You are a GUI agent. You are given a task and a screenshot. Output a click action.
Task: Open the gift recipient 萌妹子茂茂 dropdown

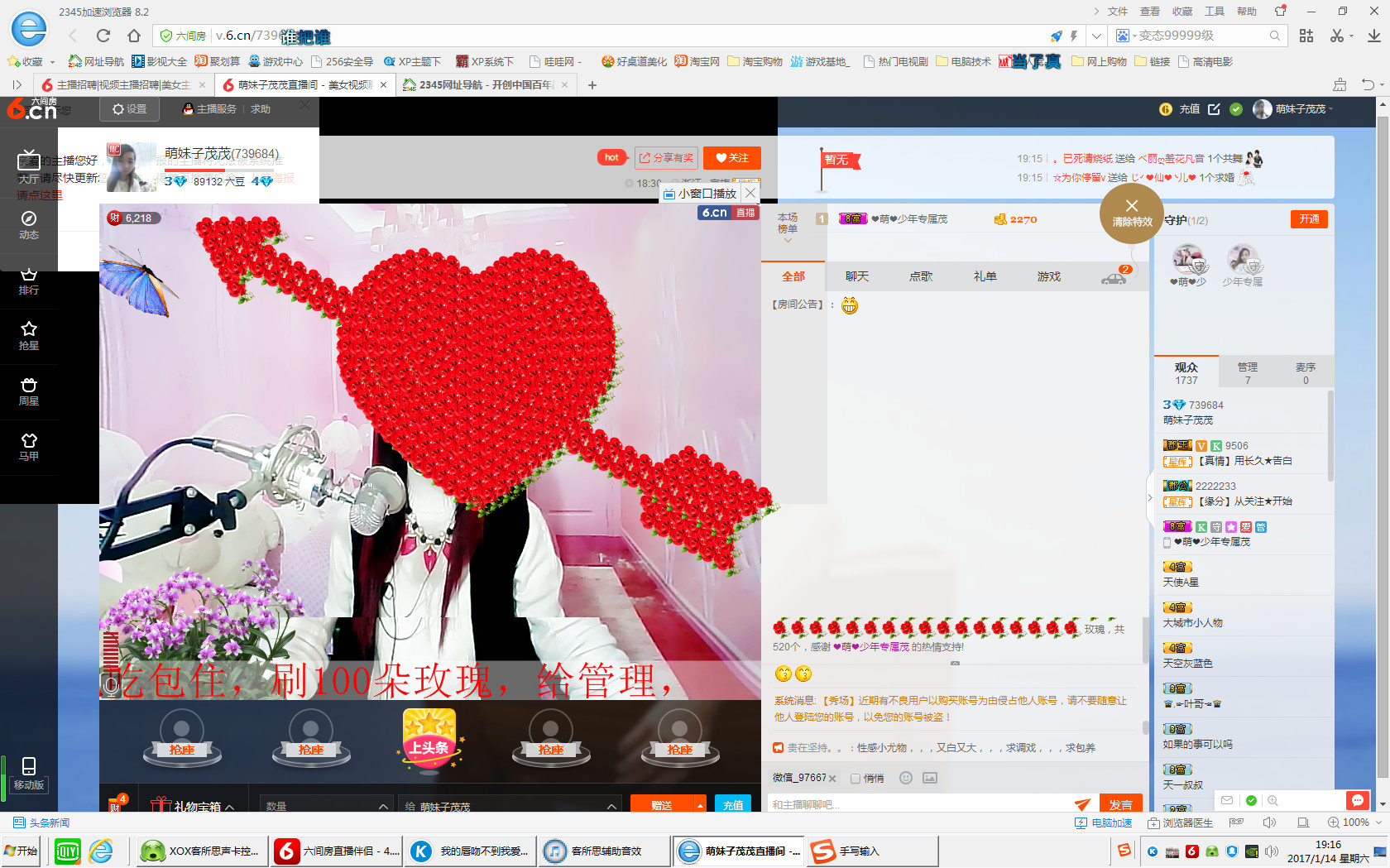coord(510,806)
